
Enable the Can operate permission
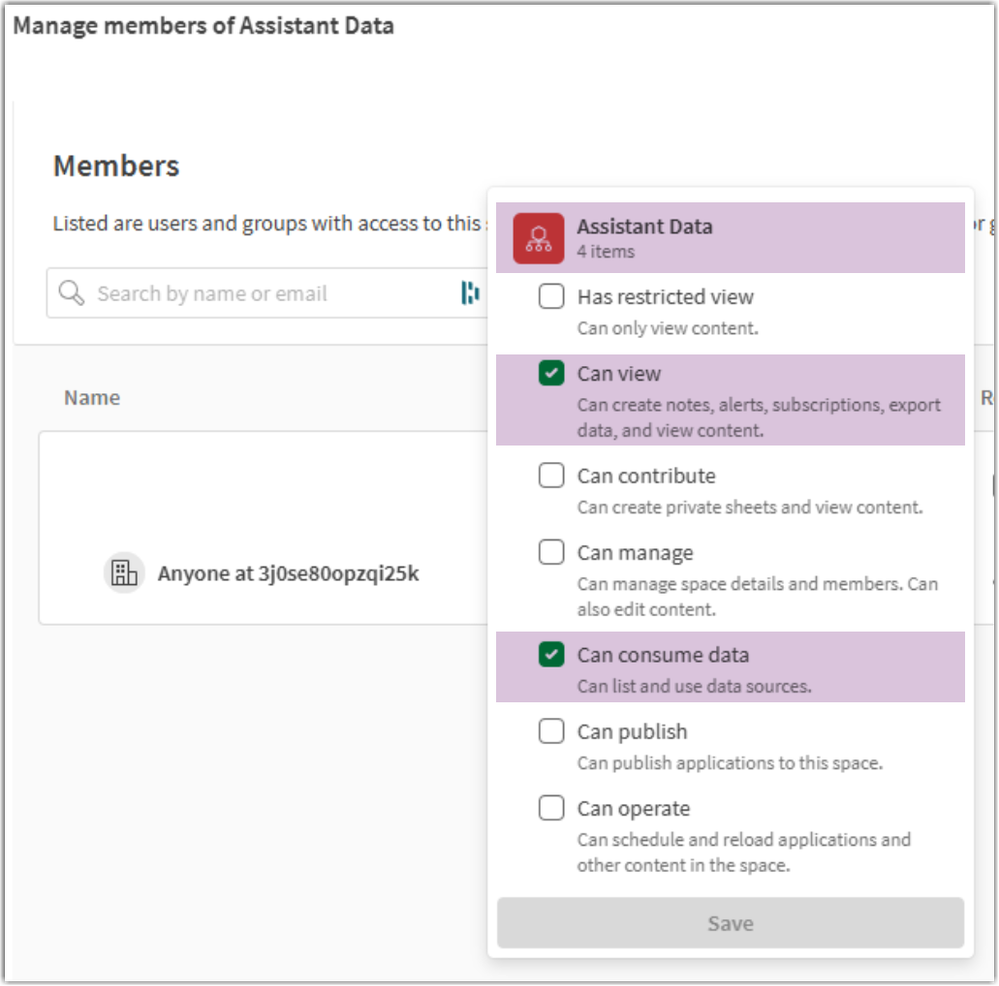(x=551, y=808)
